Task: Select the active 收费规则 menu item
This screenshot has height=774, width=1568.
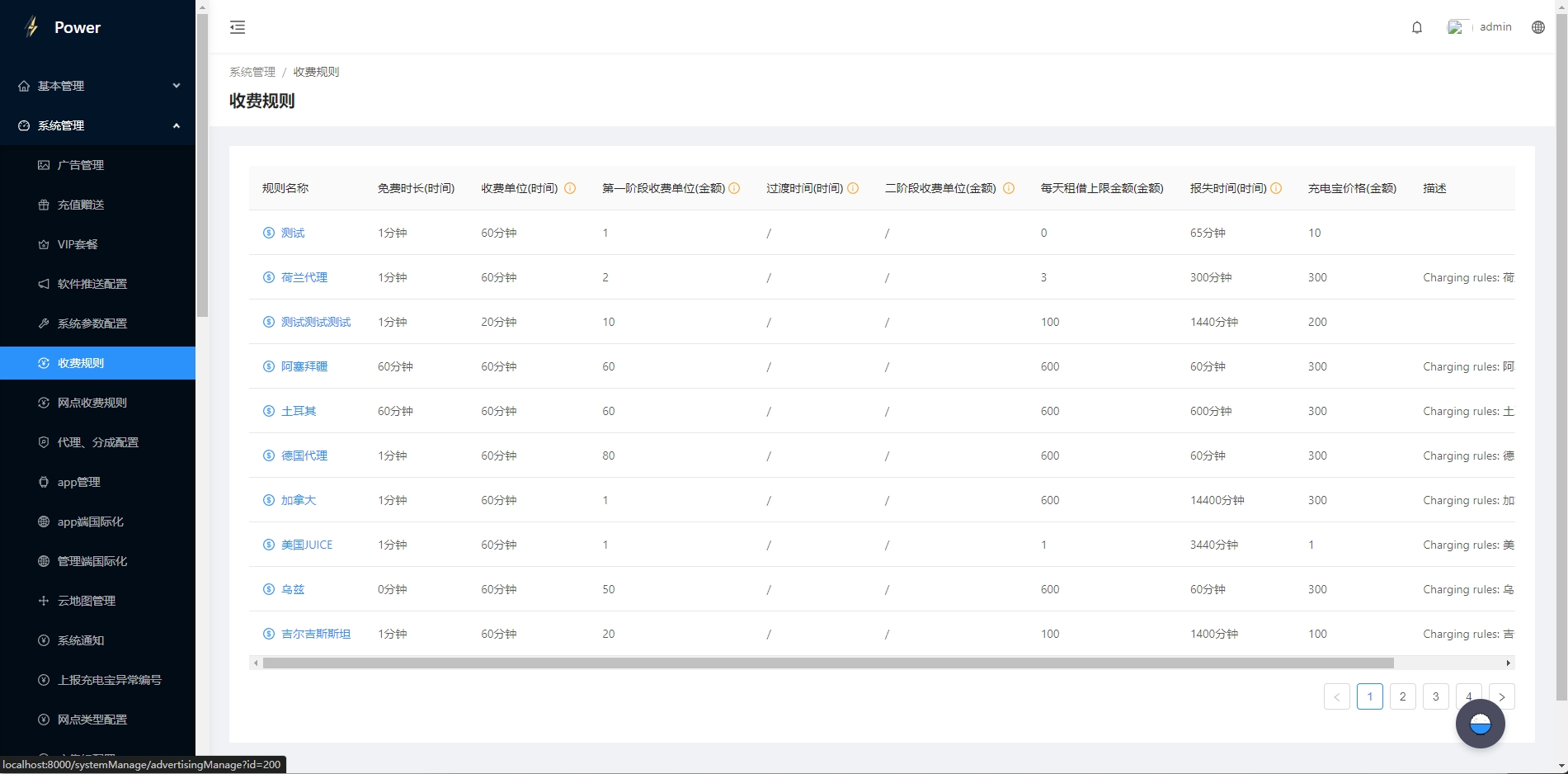Action: [97, 363]
